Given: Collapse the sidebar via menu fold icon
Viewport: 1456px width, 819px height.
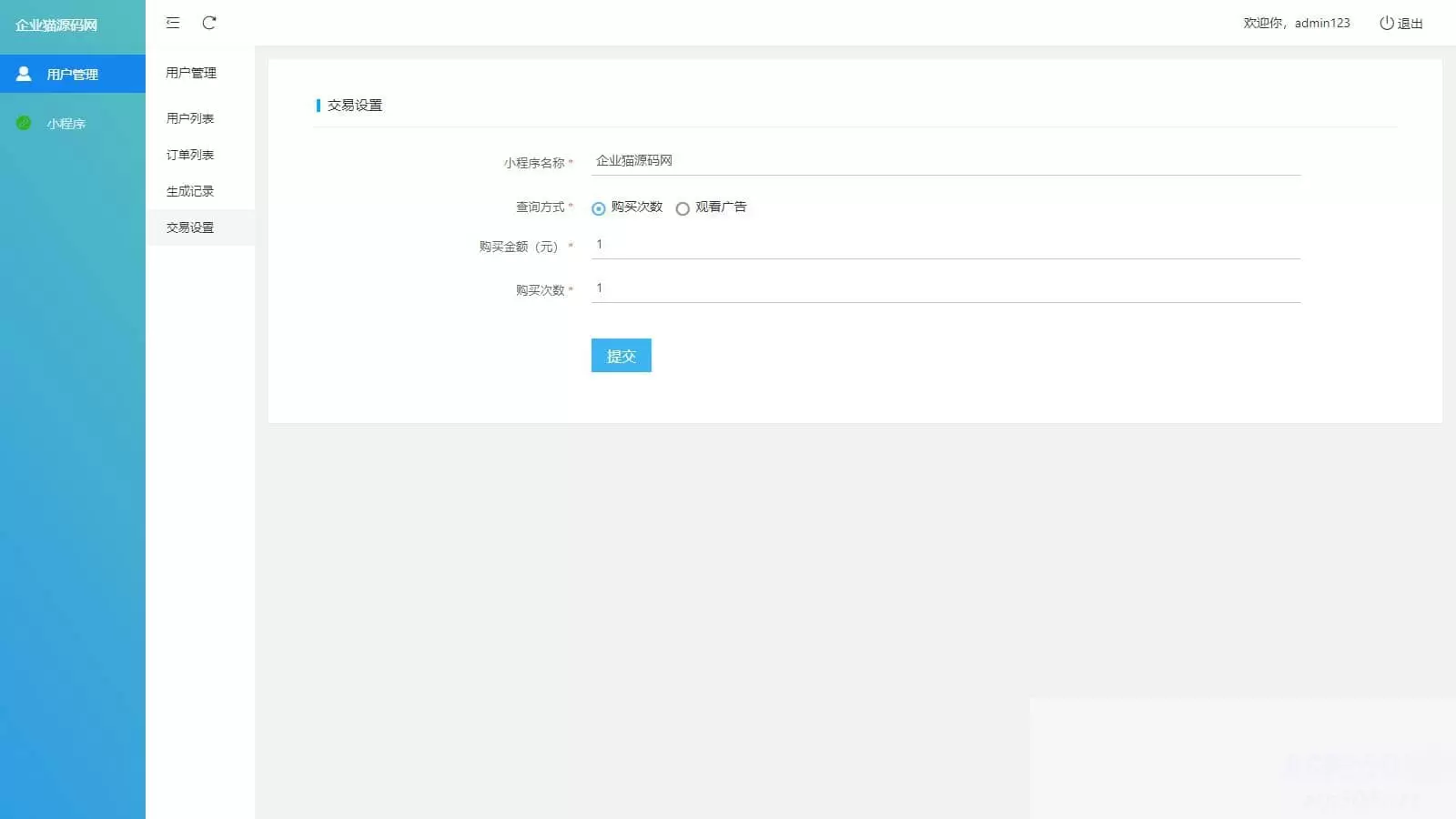Looking at the screenshot, I should [x=173, y=23].
